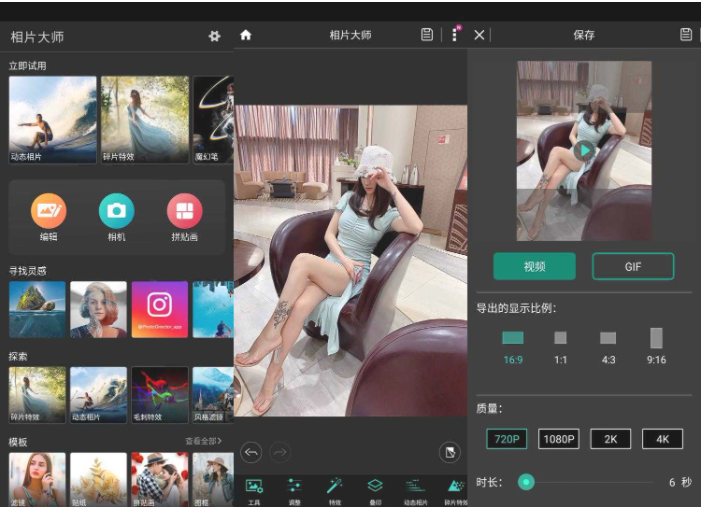Viewport: 702px width, 507px height.
Task: Click the 6 秒 duration value
Action: 680,482
